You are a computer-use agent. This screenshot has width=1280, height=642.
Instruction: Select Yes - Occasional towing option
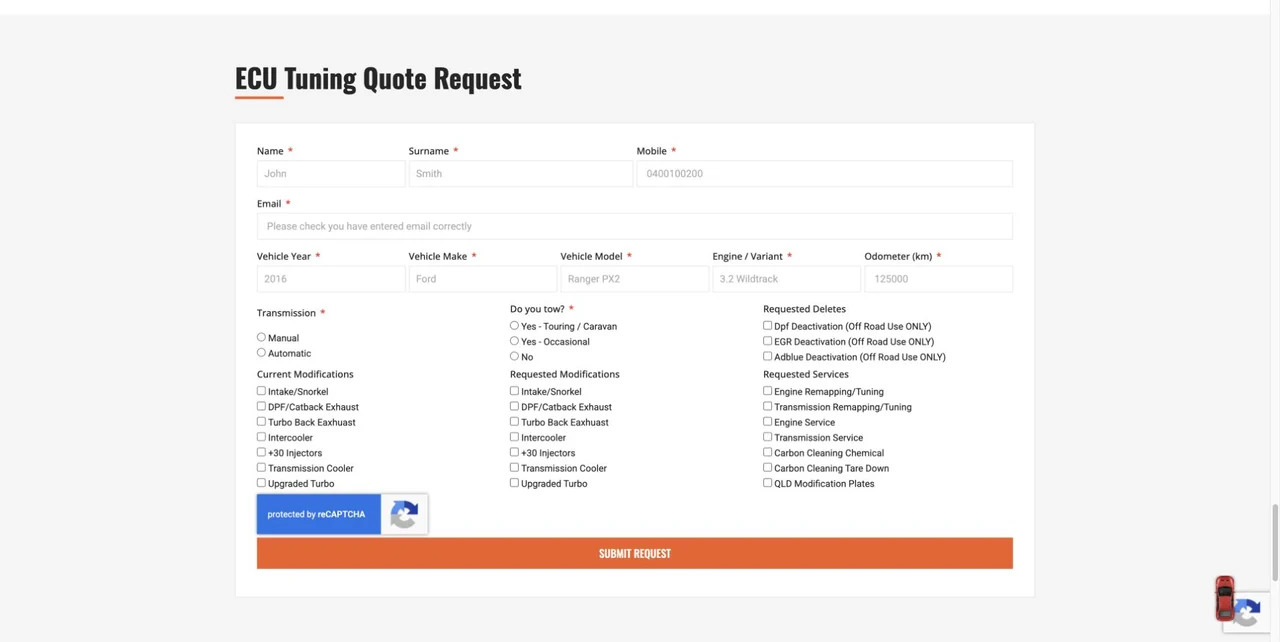(514, 340)
